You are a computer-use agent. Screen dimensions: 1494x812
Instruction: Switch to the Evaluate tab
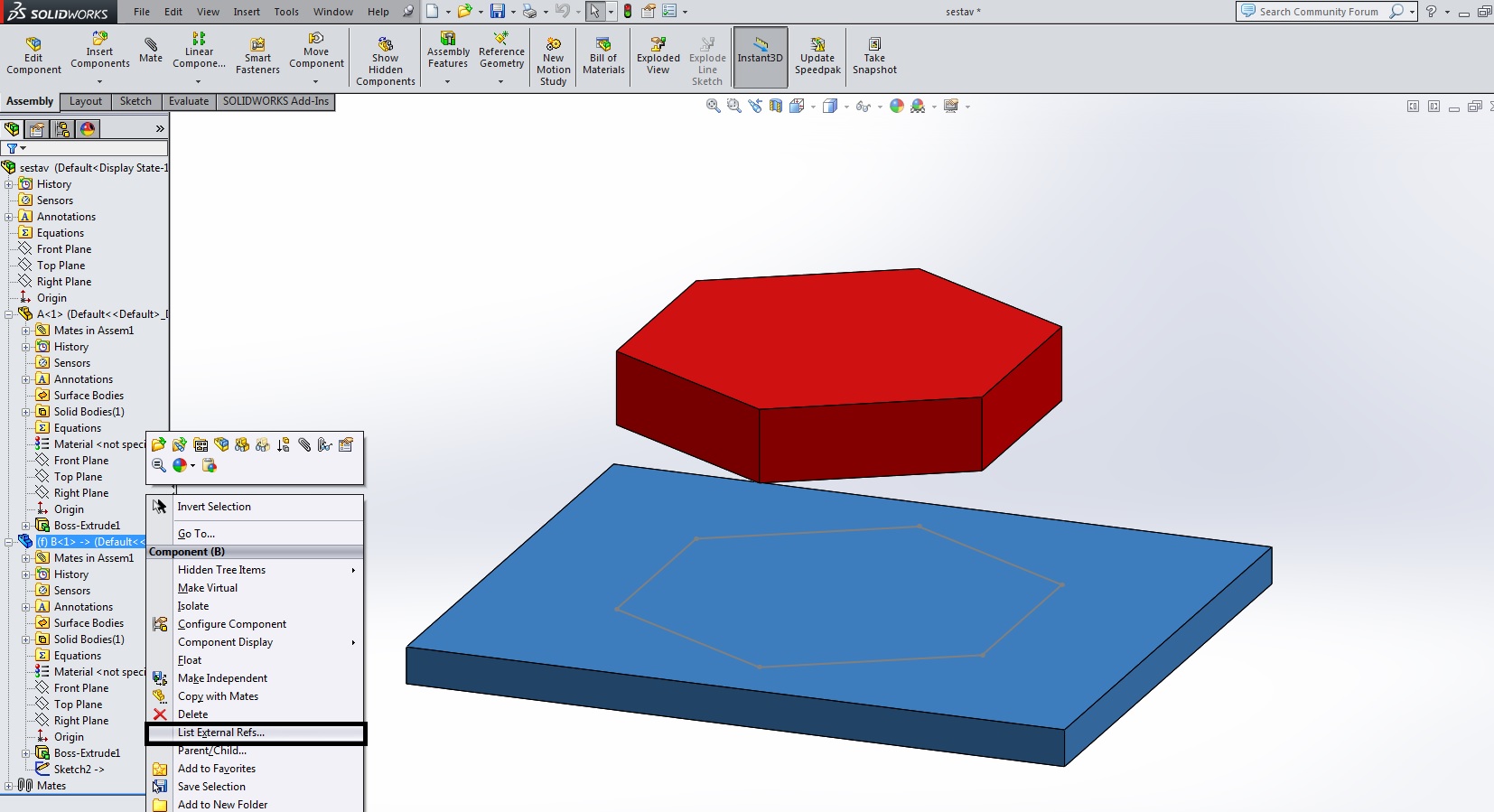pos(188,101)
